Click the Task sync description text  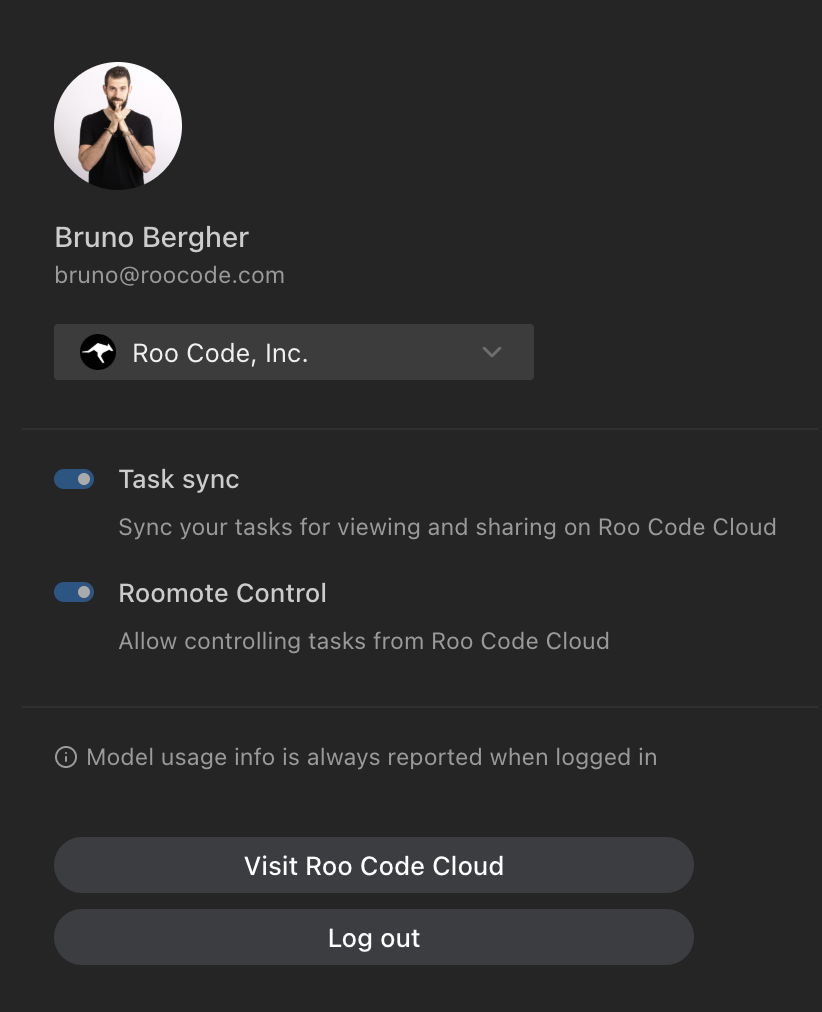(x=447, y=527)
